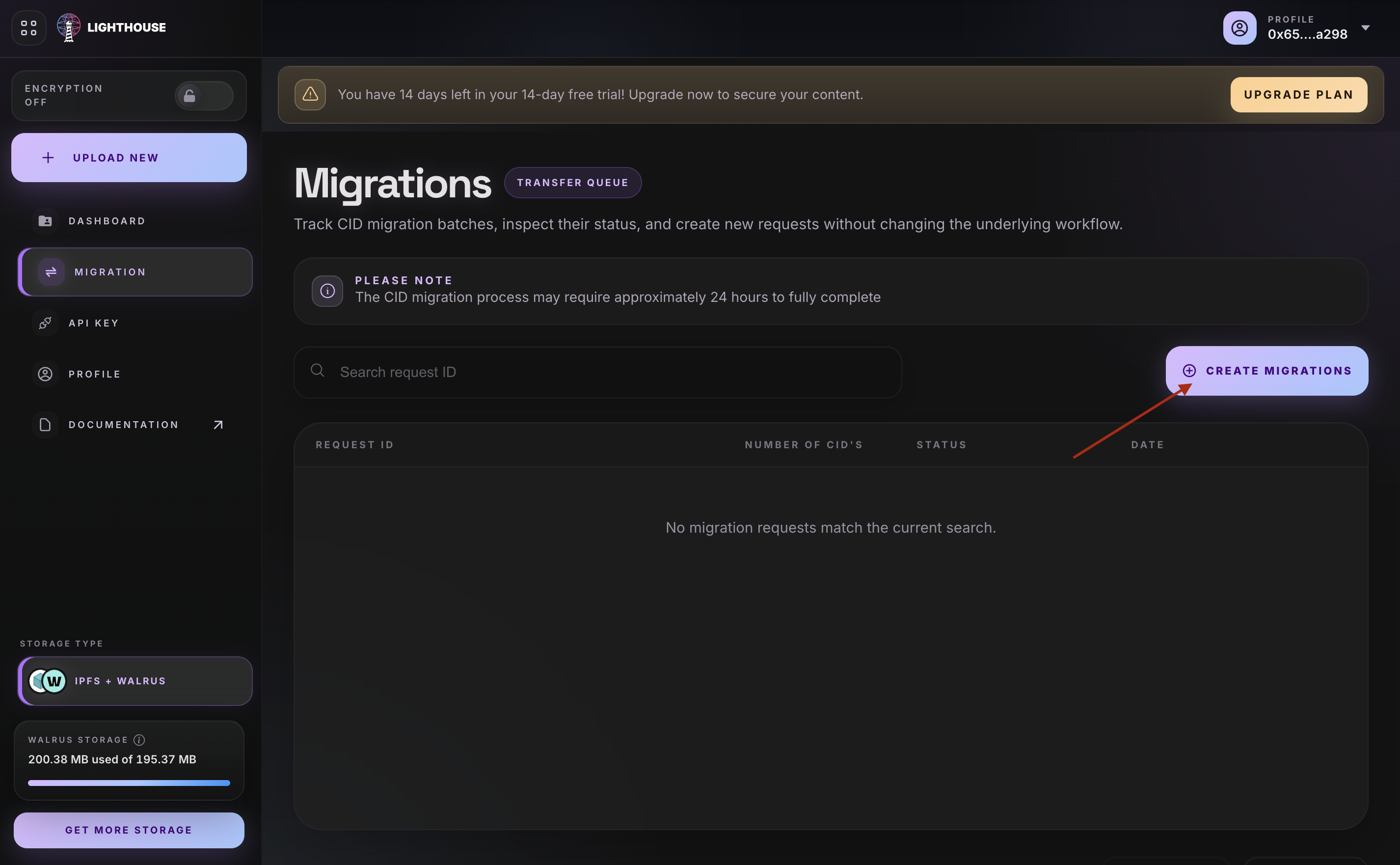
Task: Open the app grid menu icon
Action: tap(28, 27)
